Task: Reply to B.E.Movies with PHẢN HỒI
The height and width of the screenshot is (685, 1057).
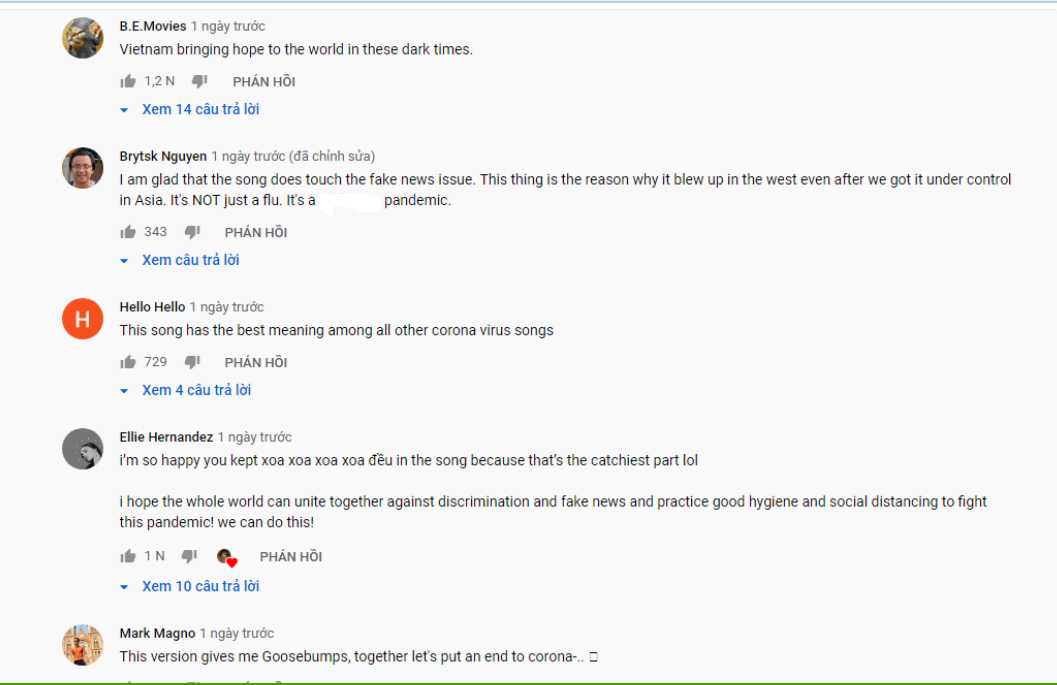Action: (x=264, y=82)
